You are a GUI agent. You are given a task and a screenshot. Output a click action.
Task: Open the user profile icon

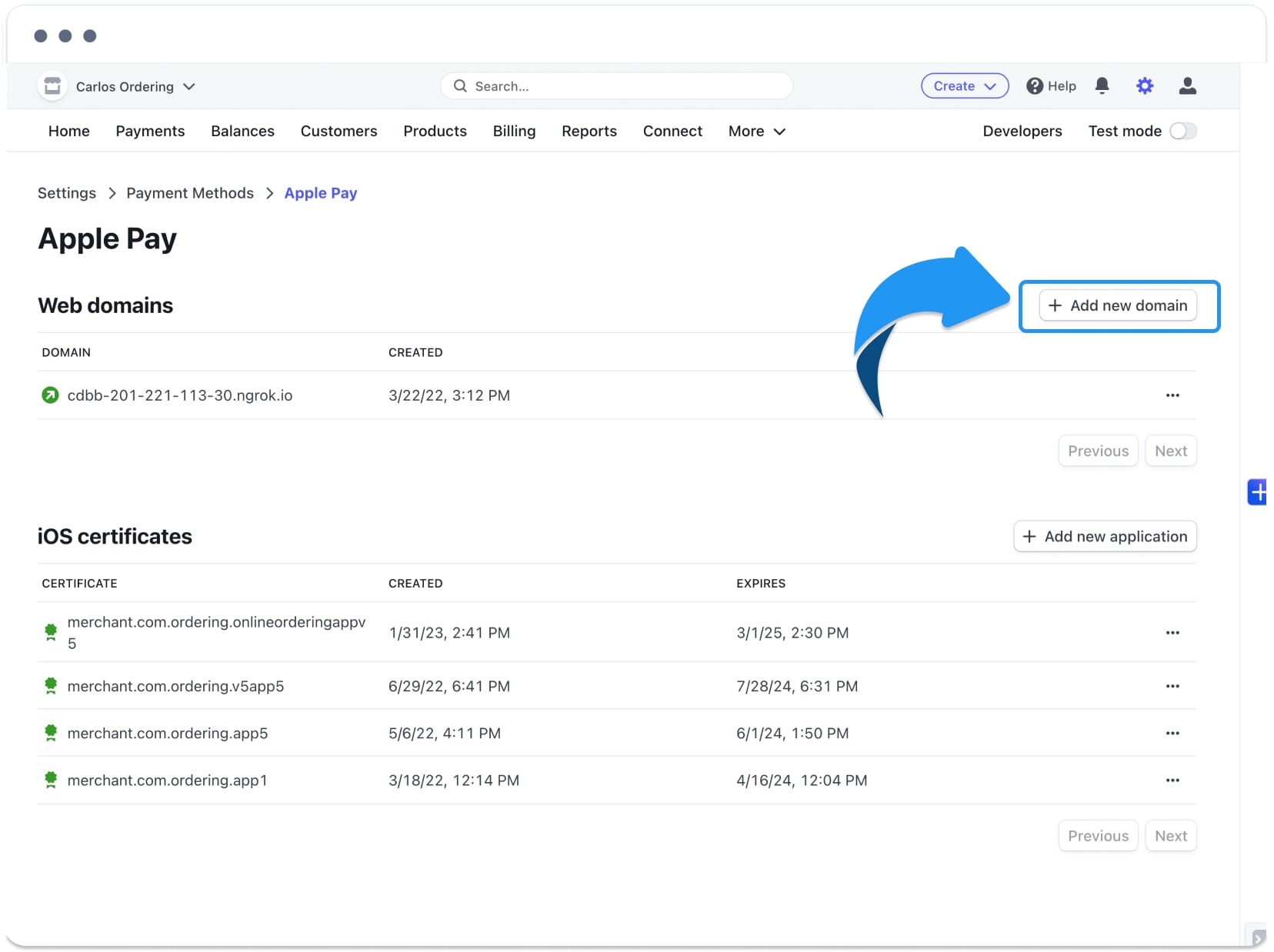pos(1187,86)
